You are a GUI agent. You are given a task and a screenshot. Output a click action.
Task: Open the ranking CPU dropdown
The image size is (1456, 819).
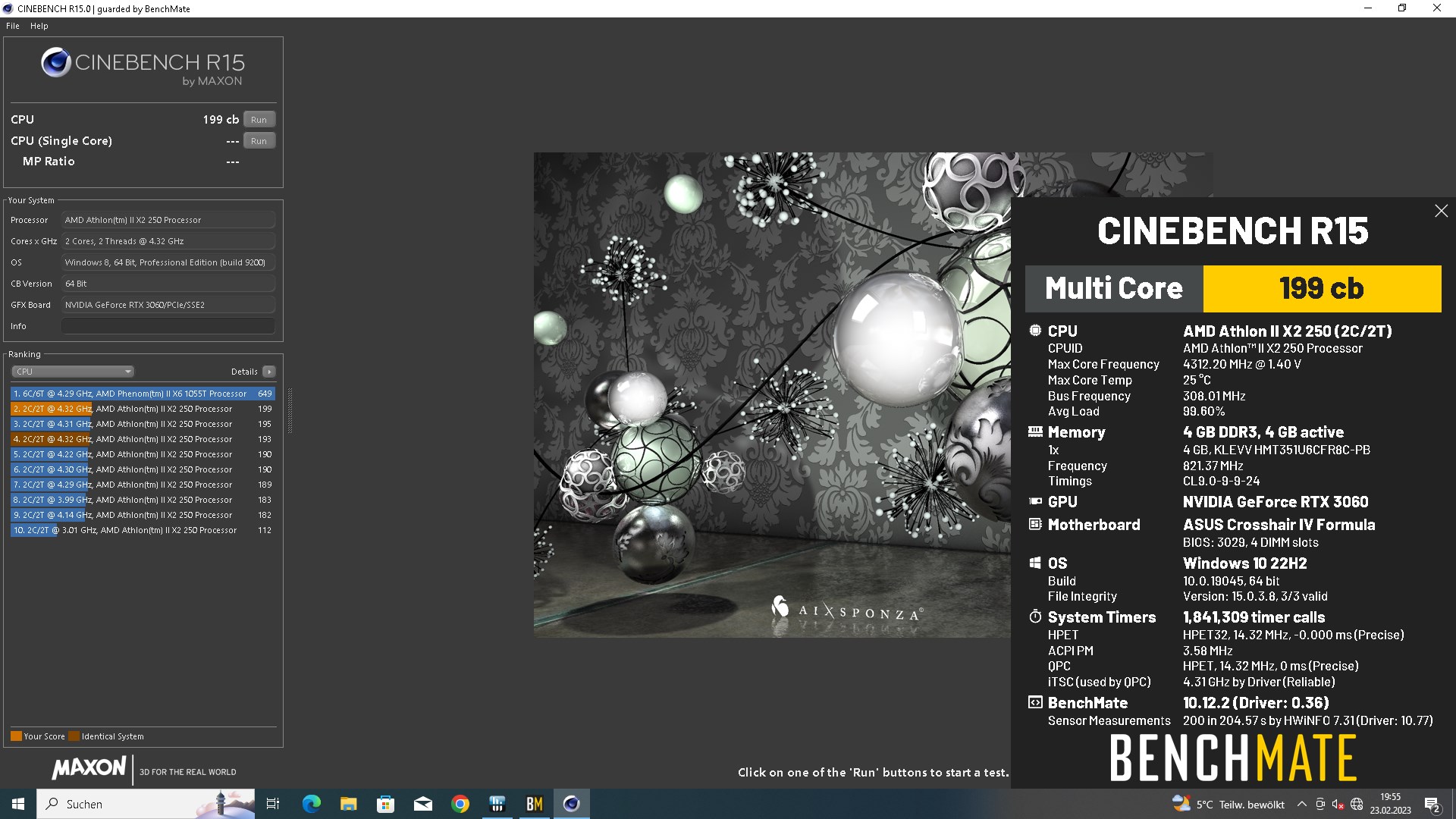pos(73,372)
